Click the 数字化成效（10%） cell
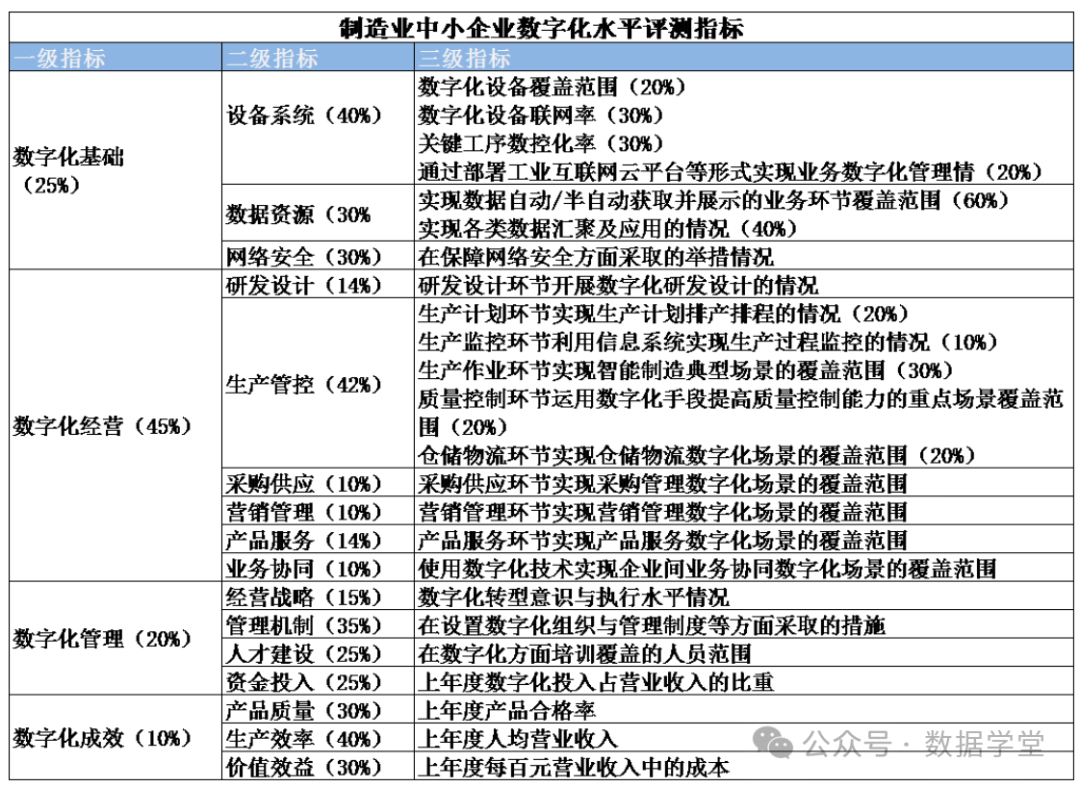 [102, 738]
